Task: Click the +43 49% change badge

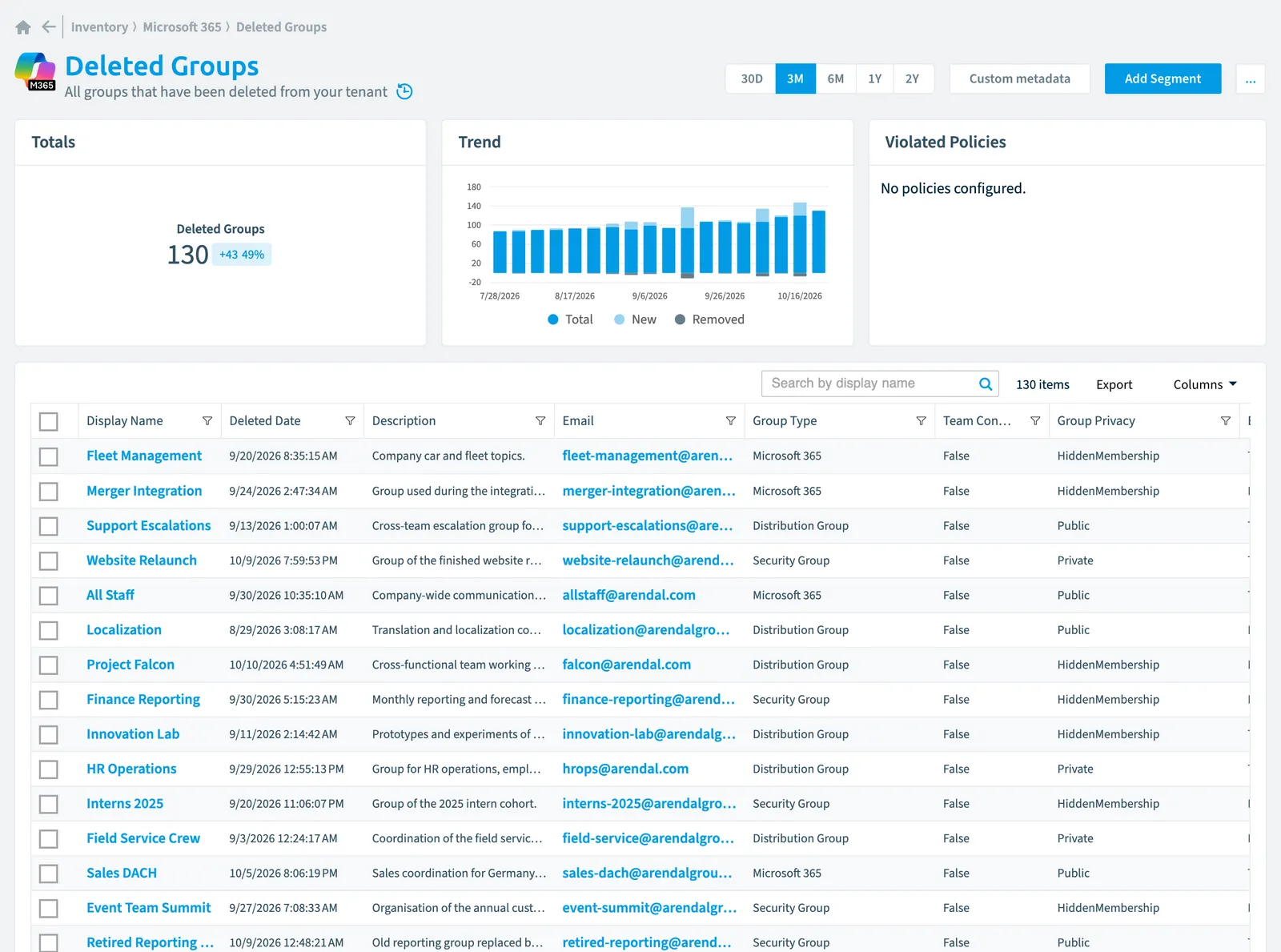Action: (x=242, y=255)
